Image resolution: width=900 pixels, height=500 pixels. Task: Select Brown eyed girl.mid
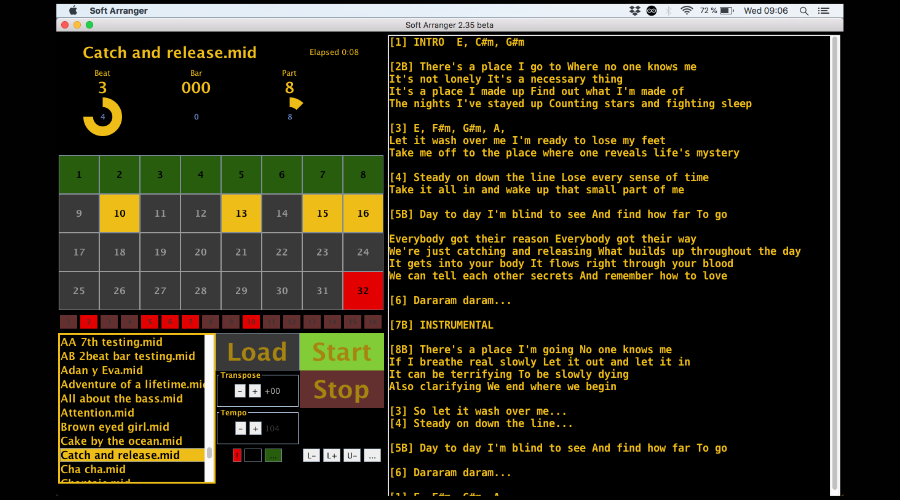[x=132, y=427]
